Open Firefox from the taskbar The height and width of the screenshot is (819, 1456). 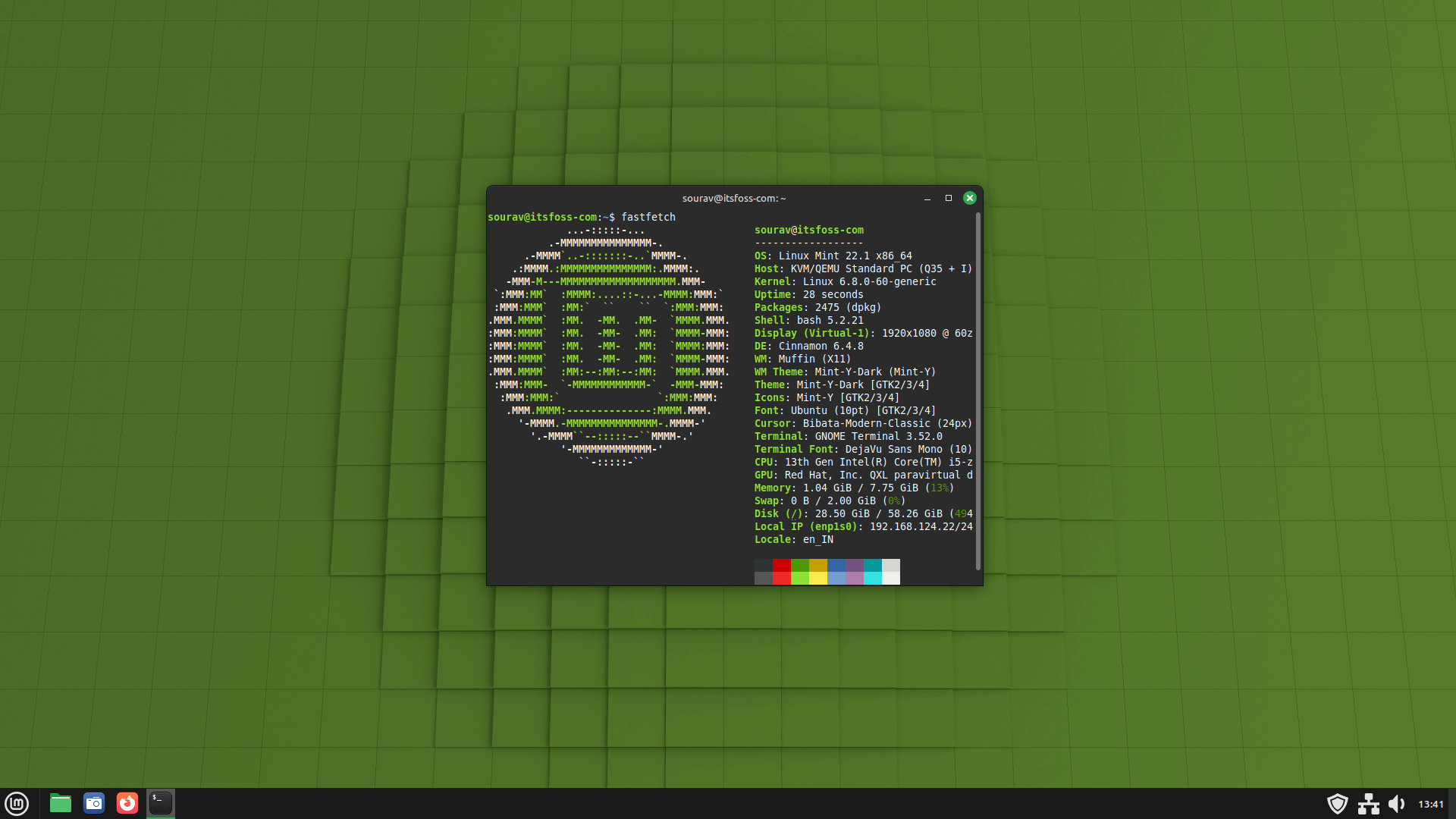click(127, 803)
